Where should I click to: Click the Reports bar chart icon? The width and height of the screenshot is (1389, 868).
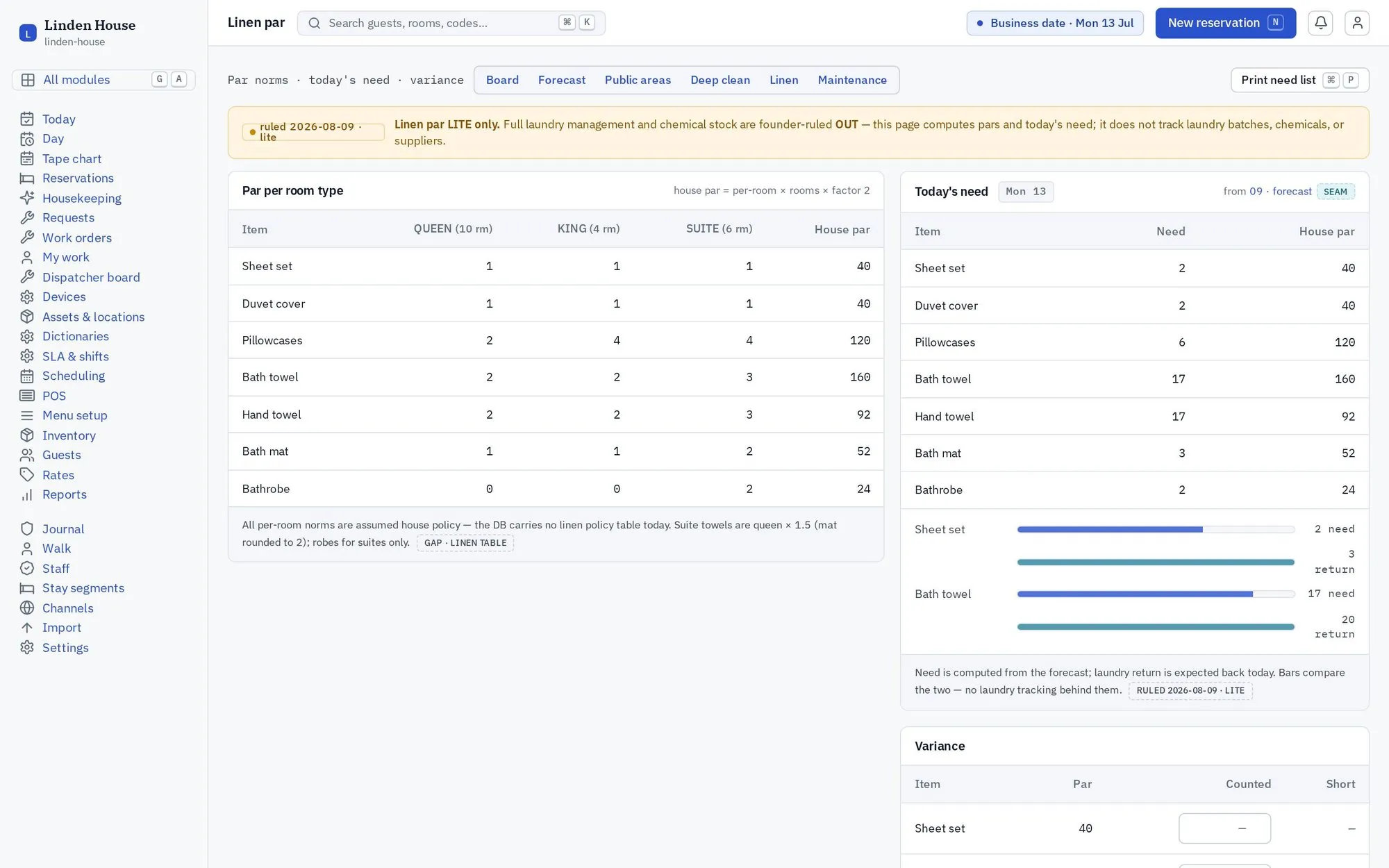[x=27, y=494]
